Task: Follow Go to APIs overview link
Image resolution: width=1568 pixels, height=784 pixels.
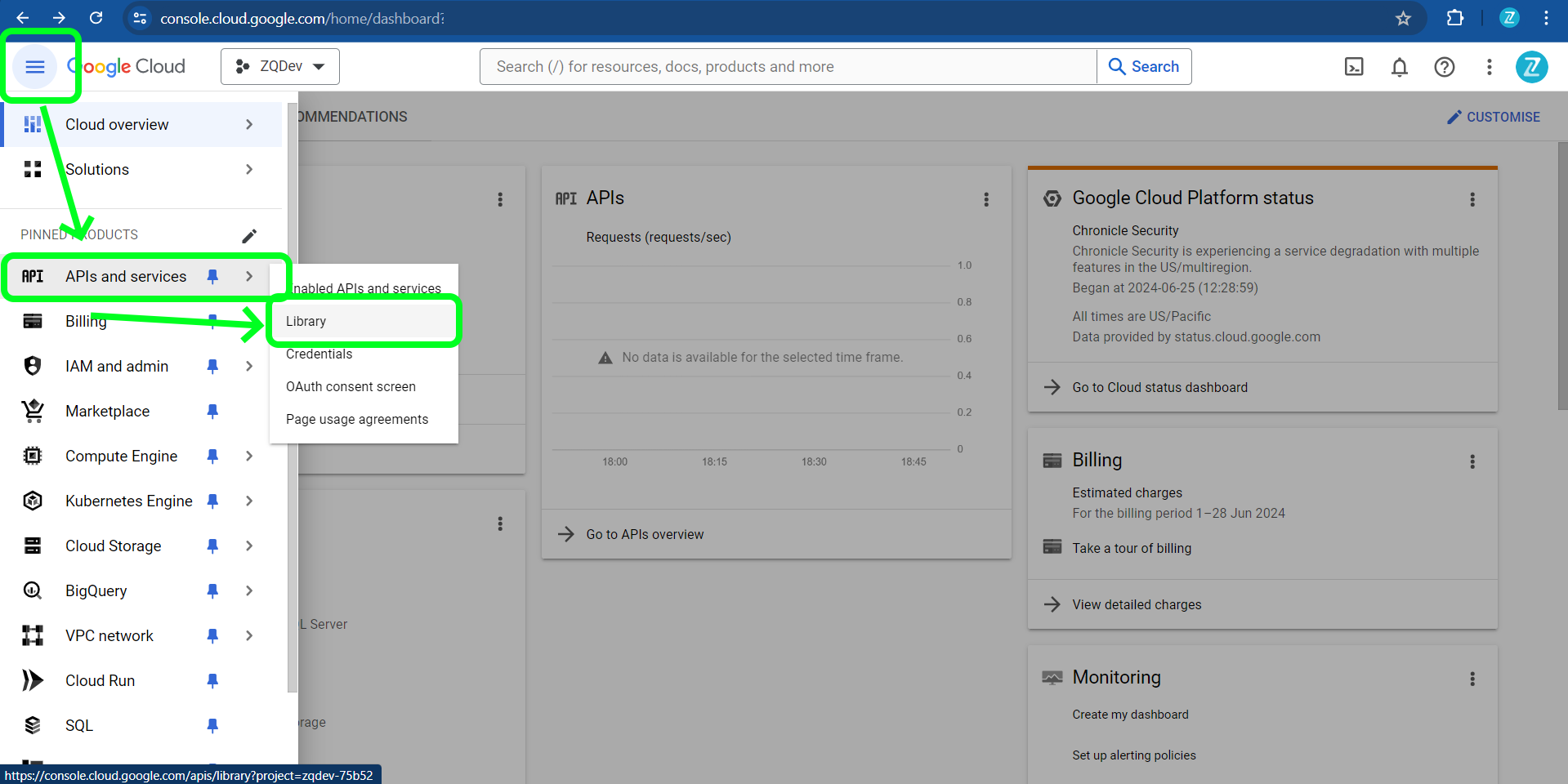Action: 645,534
